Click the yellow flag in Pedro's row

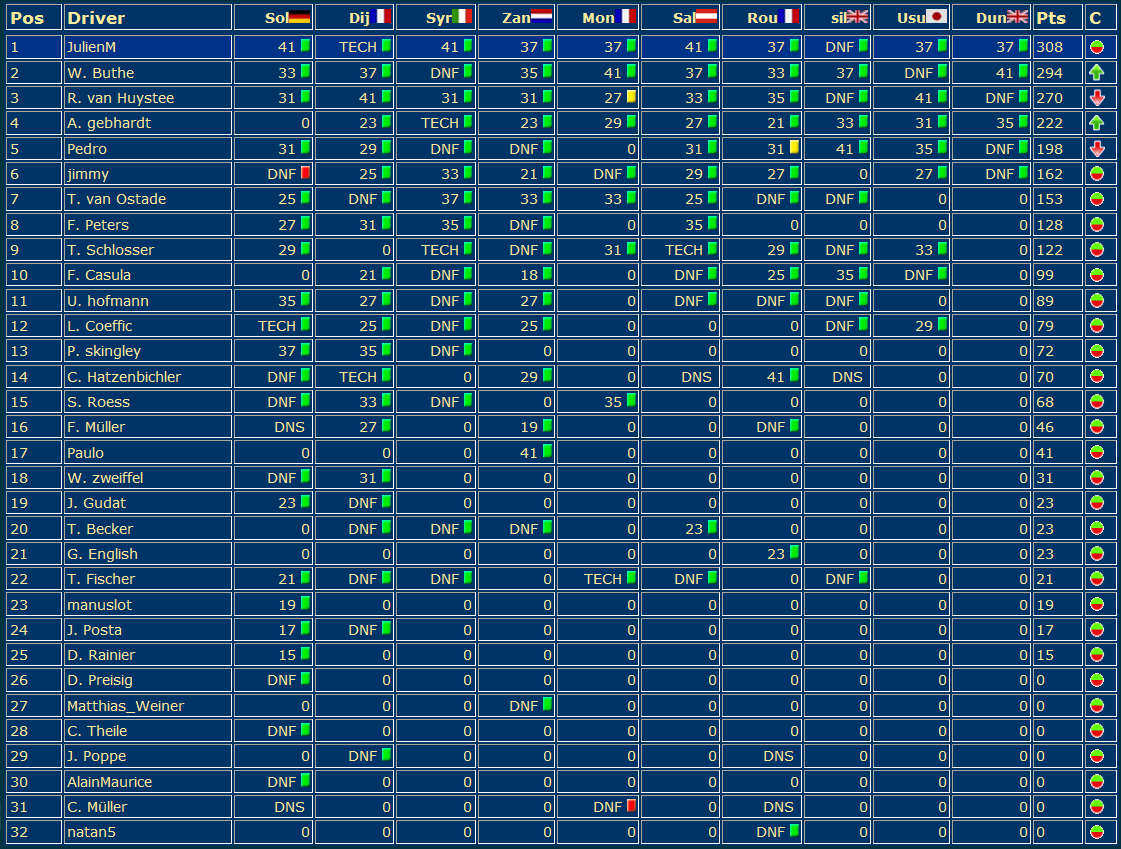click(x=794, y=147)
